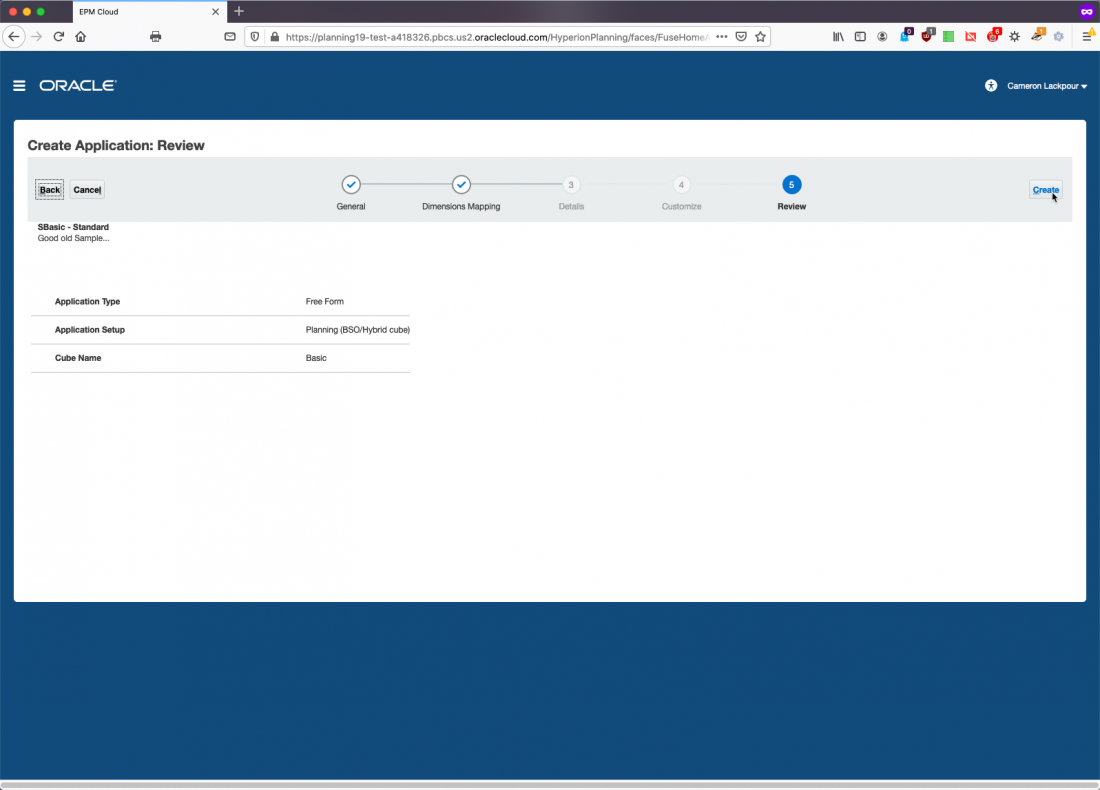Open the Firefox application menu
The height and width of the screenshot is (790, 1100).
(1088, 35)
